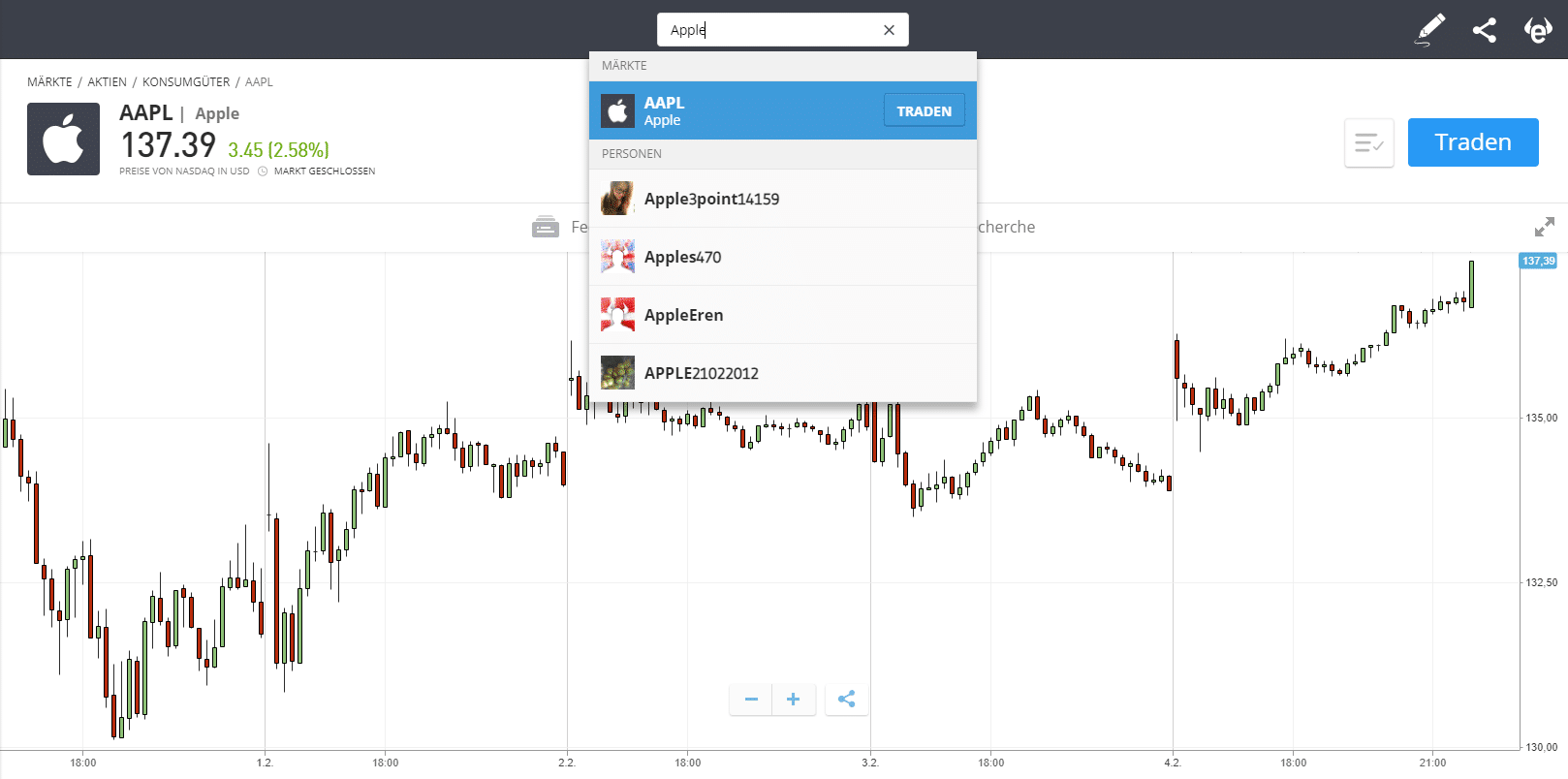The width and height of the screenshot is (1568, 779).
Task: Open Apples470 user profile
Action: pos(783,257)
